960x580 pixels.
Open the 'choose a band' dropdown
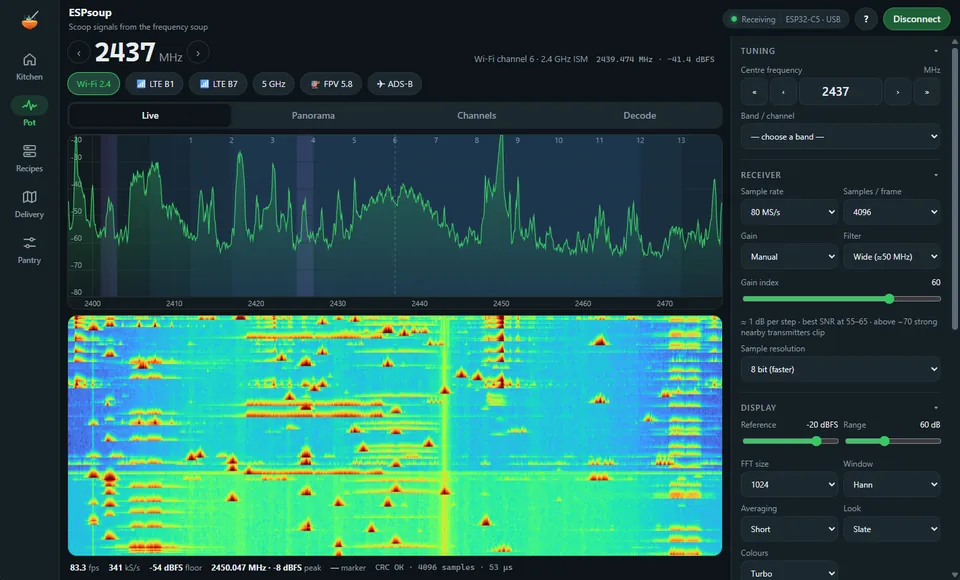pyautogui.click(x=841, y=137)
